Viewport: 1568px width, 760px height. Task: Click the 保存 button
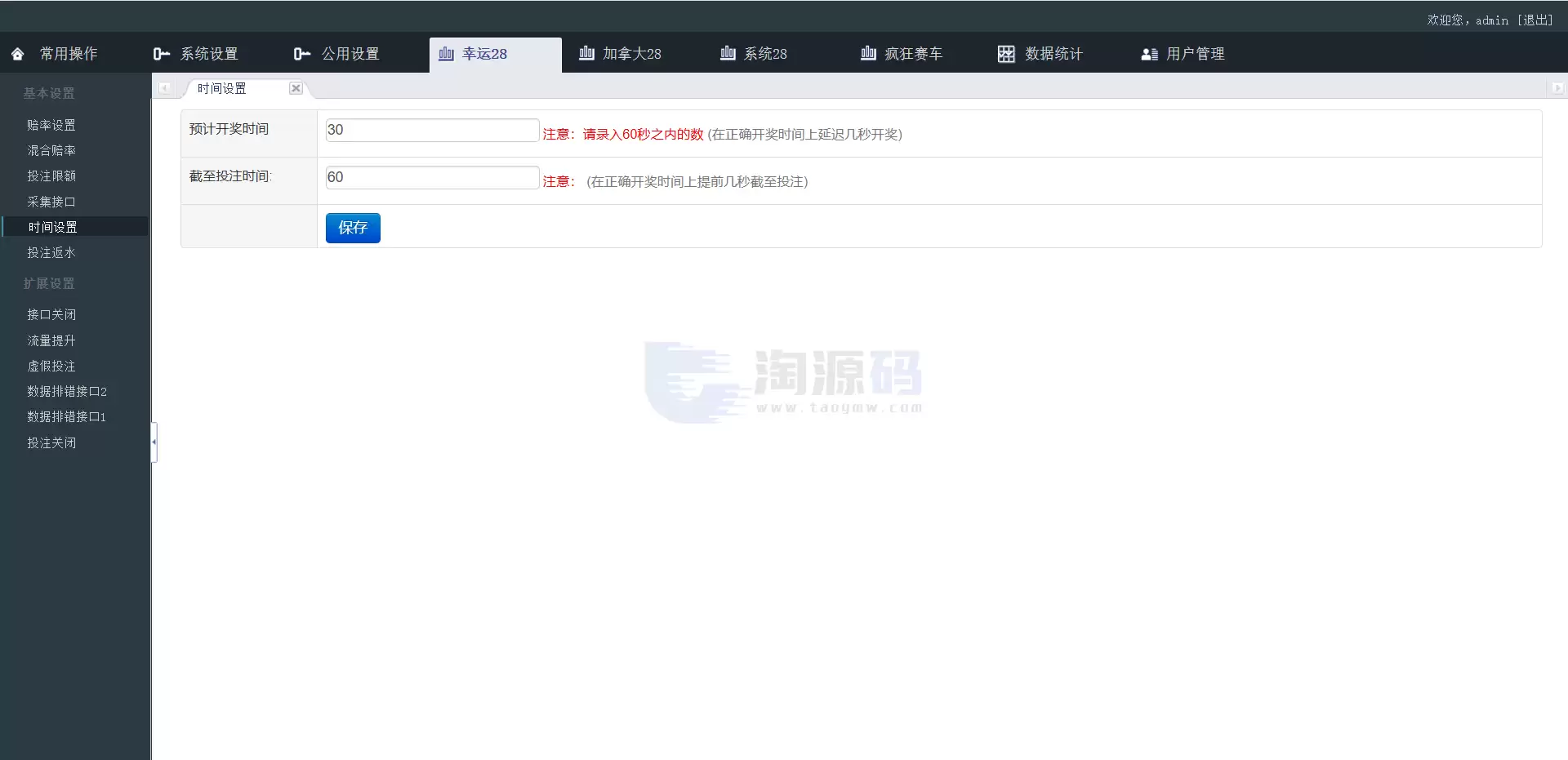pos(353,228)
